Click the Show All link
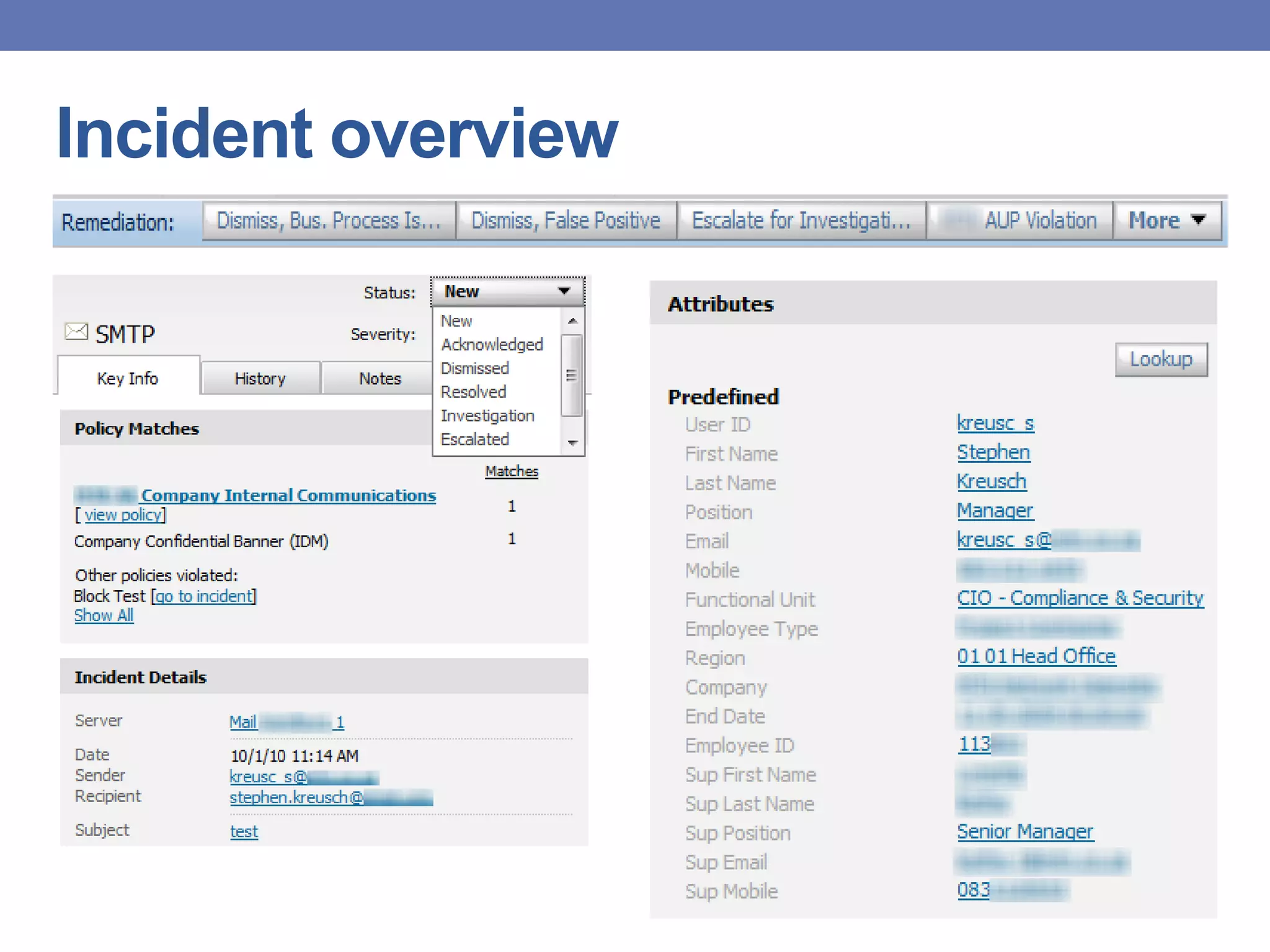The width and height of the screenshot is (1270, 952). point(104,615)
